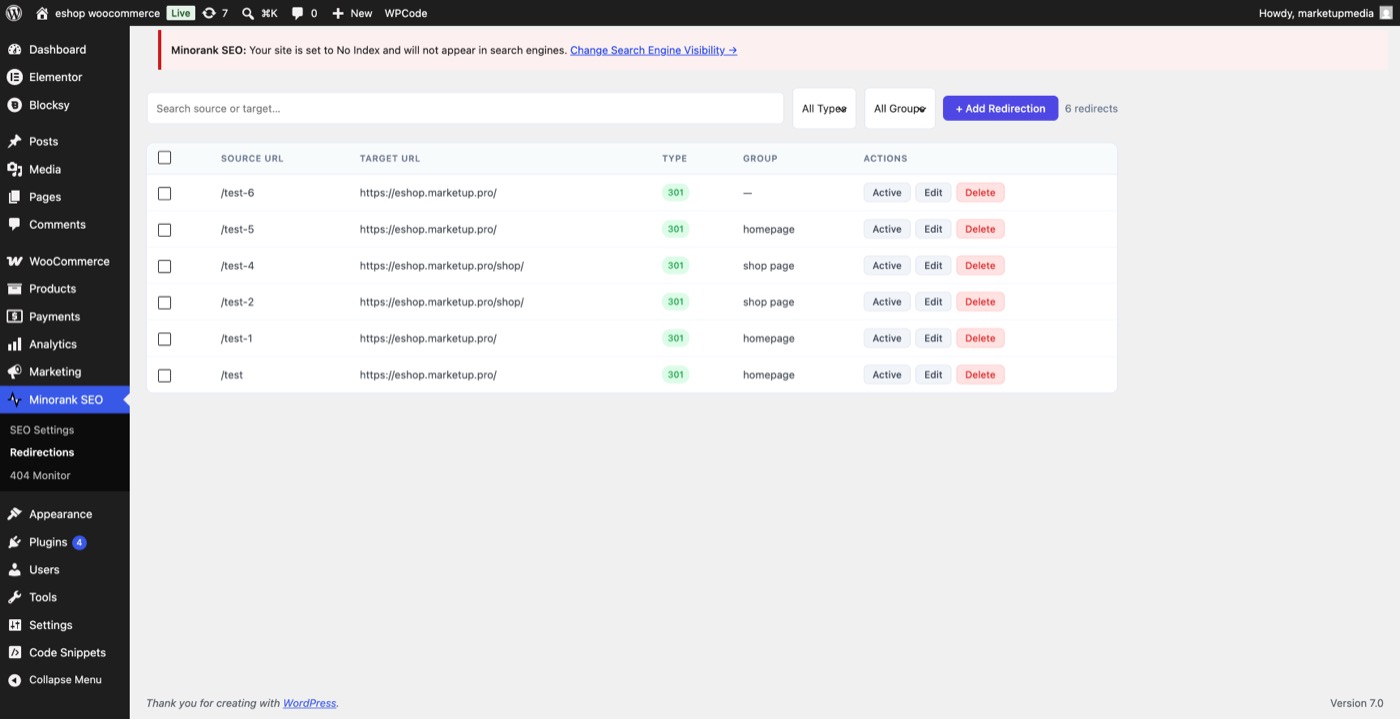
Task: Delete the /test redirect
Action: 980,375
